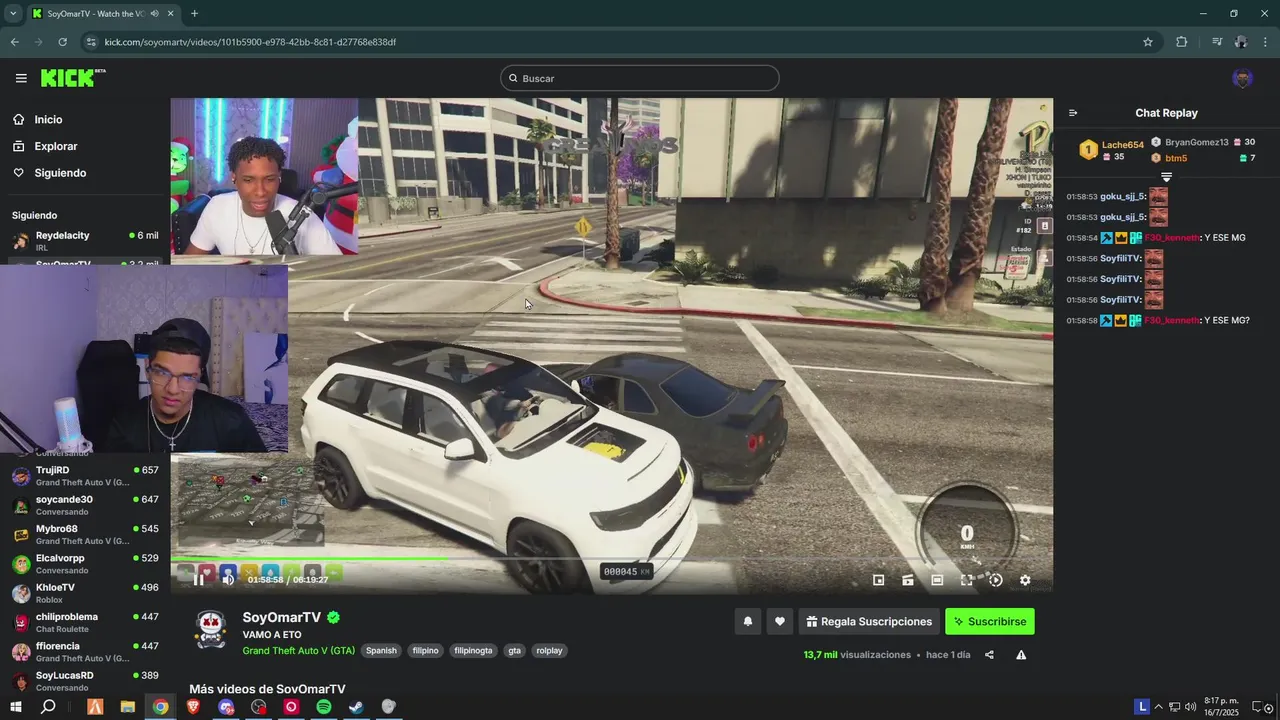The image size is (1280, 720).
Task: Cast the video to device
Action: (x=908, y=580)
